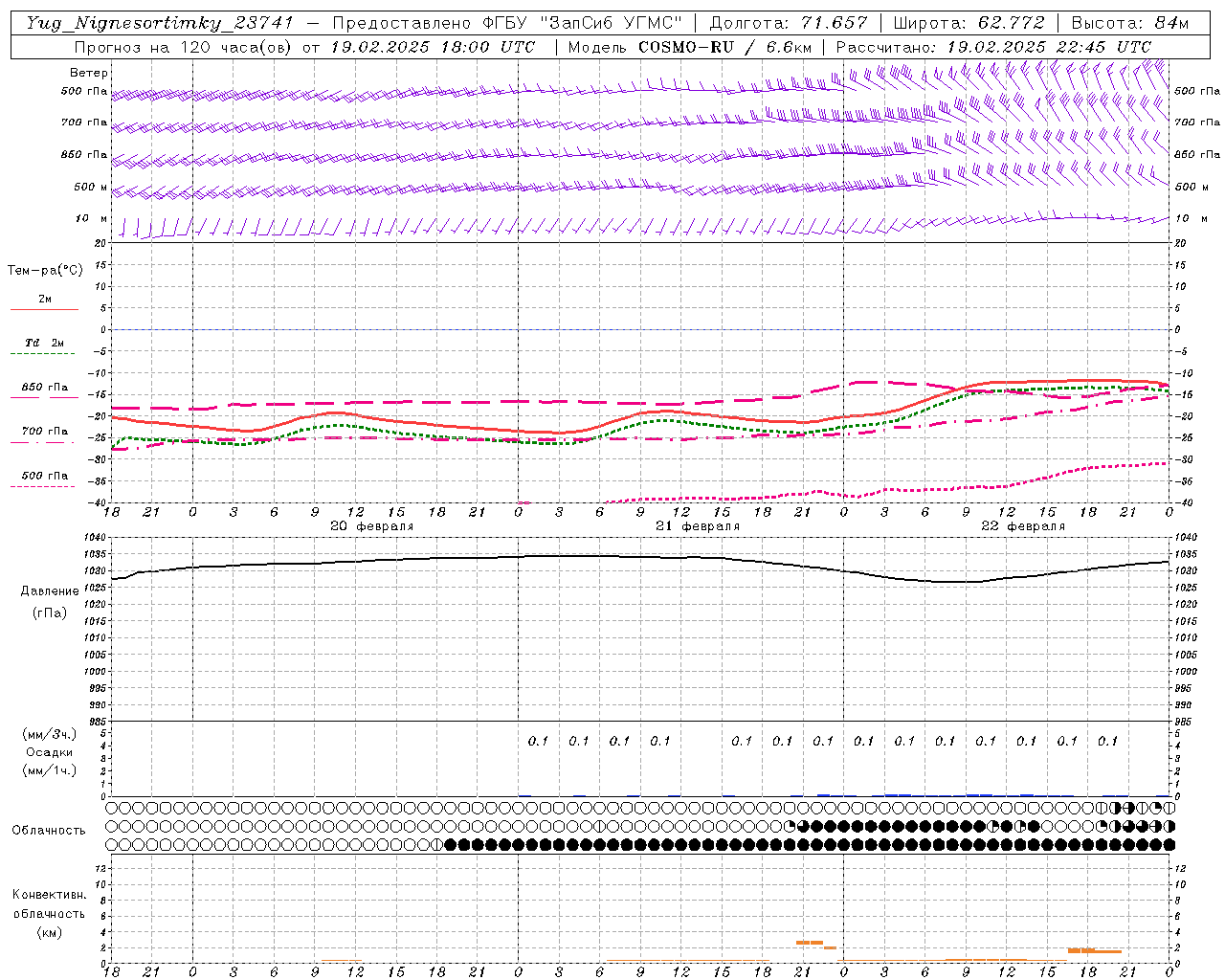Screen dimensions: 1225x980
Task: Click the station title Yug_Nignesortimky_23741
Action: tap(160, 23)
